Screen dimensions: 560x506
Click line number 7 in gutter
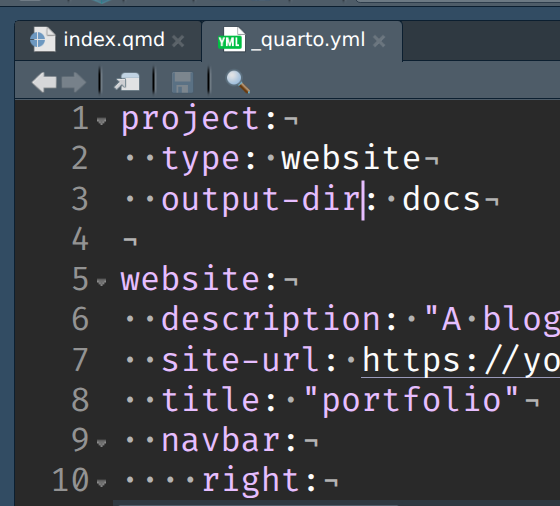[x=80, y=360]
